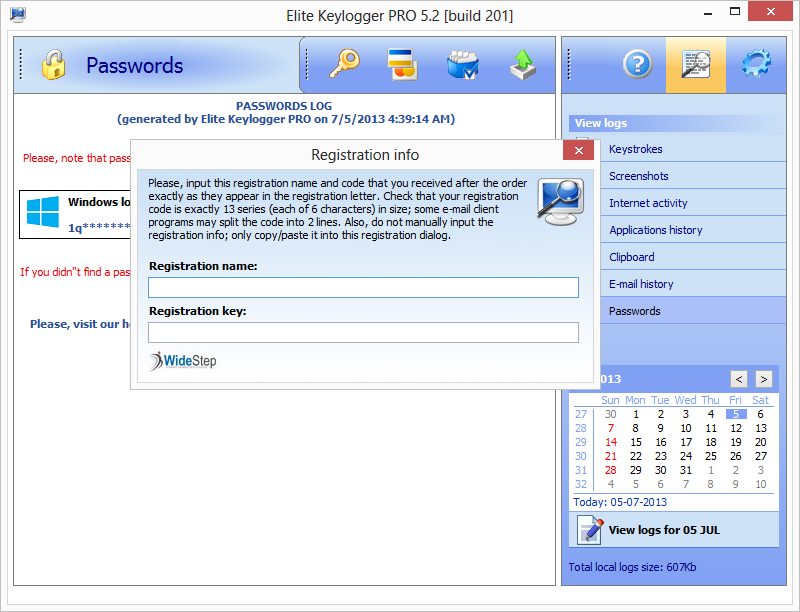The width and height of the screenshot is (800, 612).
Task: Open the Screenshots log
Action: (x=638, y=176)
